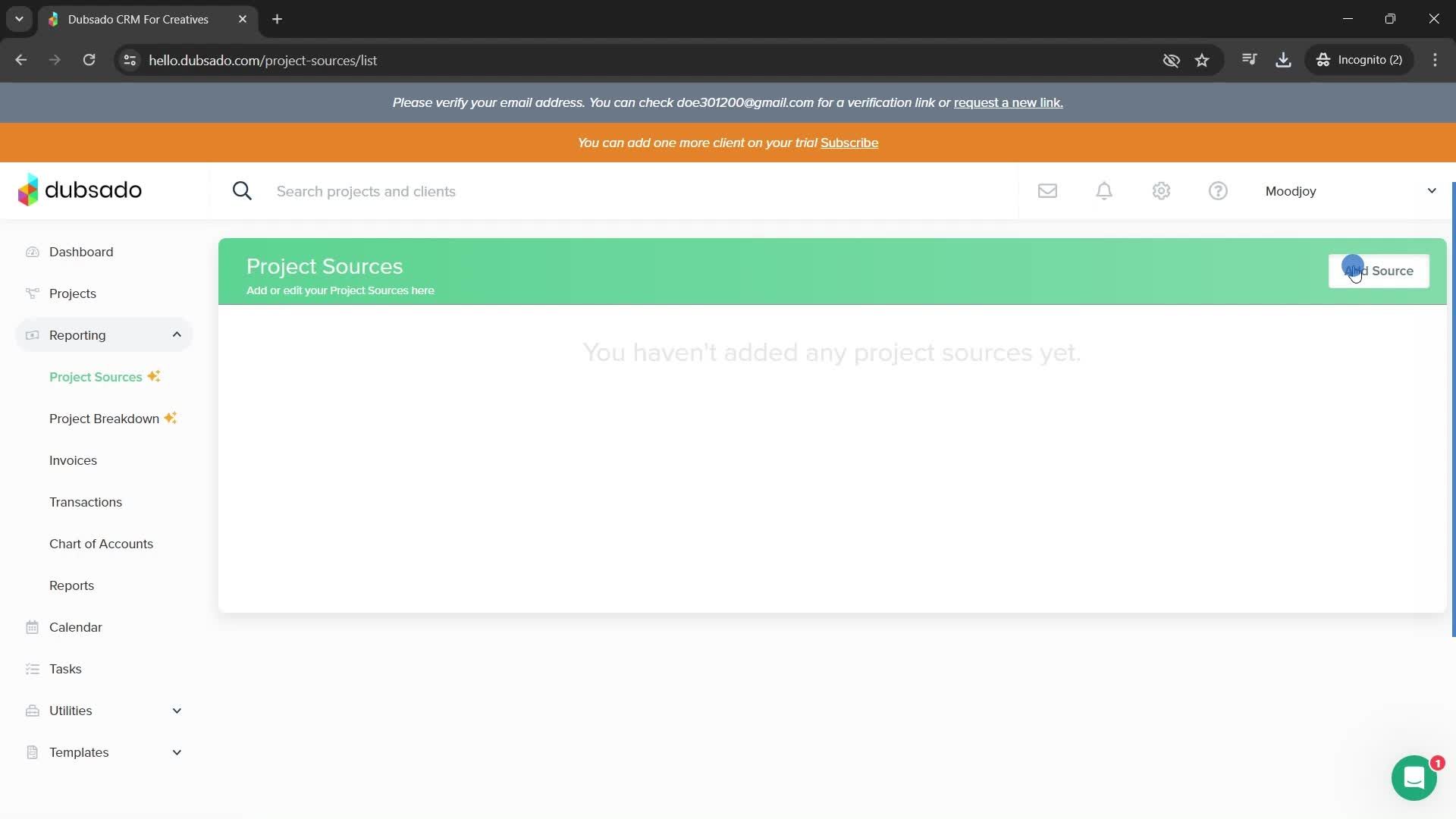1456x819 pixels.
Task: Go to Dashboard
Action: click(81, 252)
